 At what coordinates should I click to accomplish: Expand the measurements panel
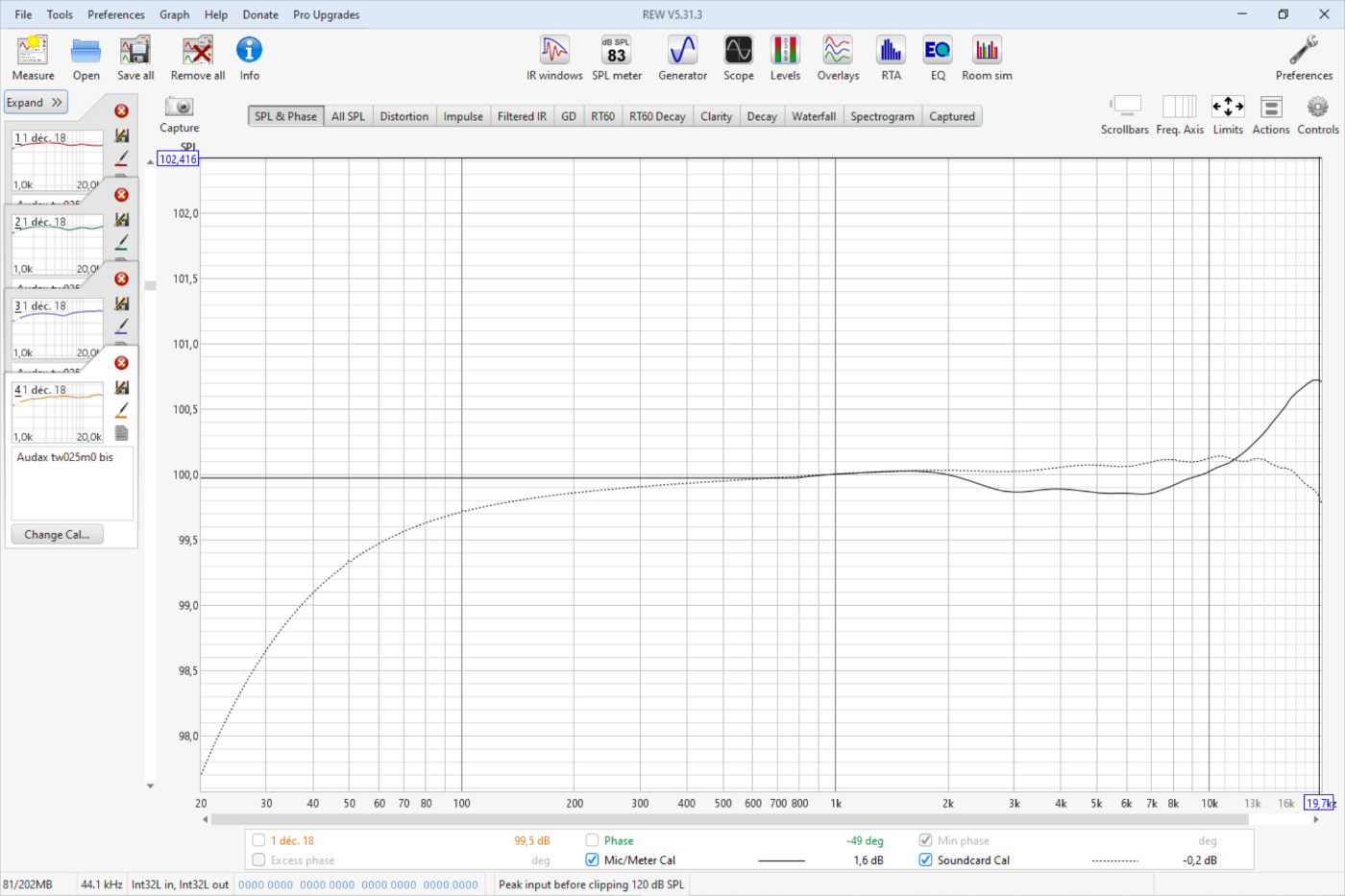pyautogui.click(x=36, y=103)
